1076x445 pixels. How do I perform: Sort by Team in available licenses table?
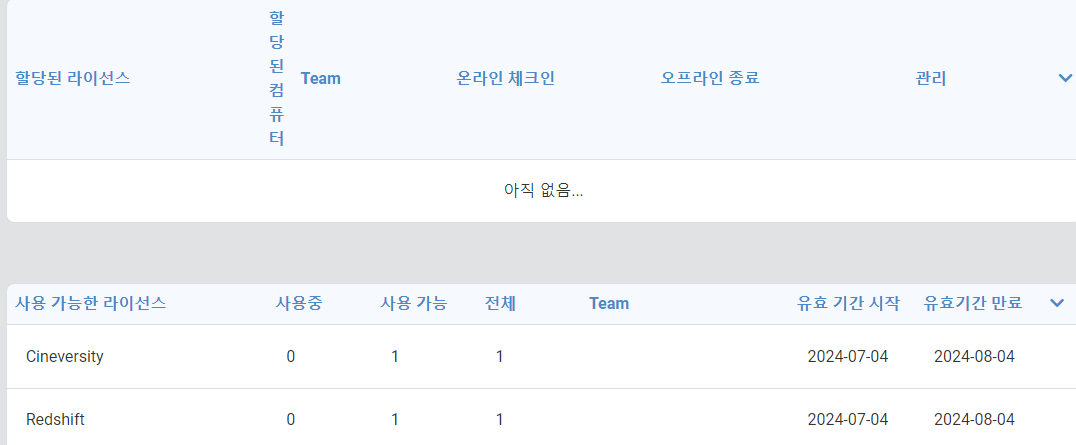click(x=609, y=303)
